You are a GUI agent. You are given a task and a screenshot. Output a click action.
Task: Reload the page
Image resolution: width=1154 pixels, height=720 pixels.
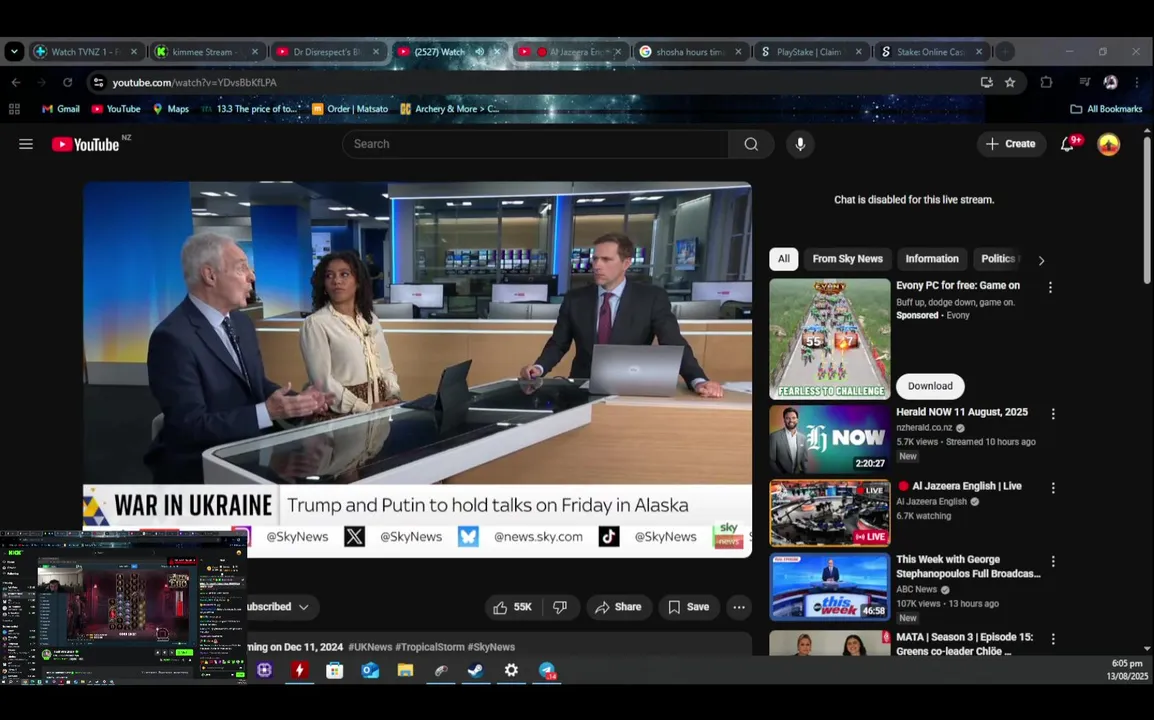click(x=68, y=82)
